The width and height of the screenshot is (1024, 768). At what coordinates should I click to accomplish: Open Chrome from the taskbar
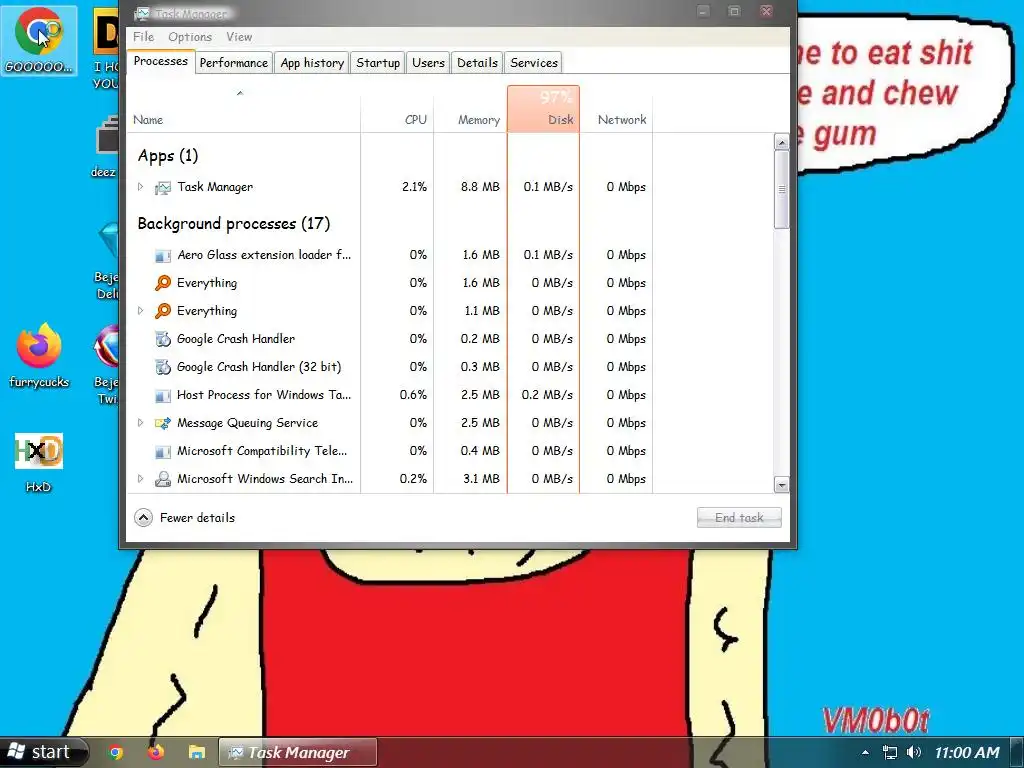(116, 752)
